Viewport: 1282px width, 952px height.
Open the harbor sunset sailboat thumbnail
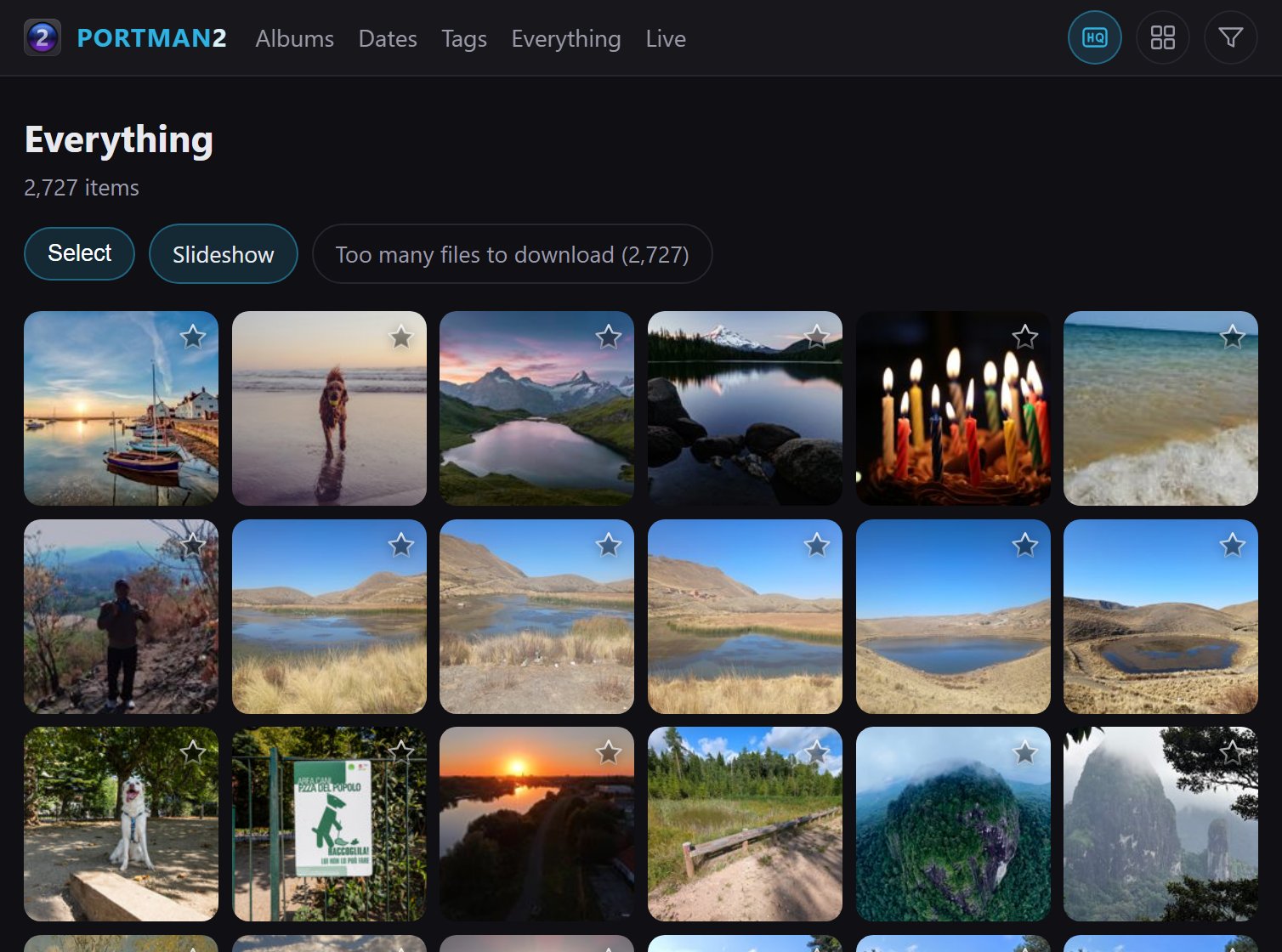(121, 408)
